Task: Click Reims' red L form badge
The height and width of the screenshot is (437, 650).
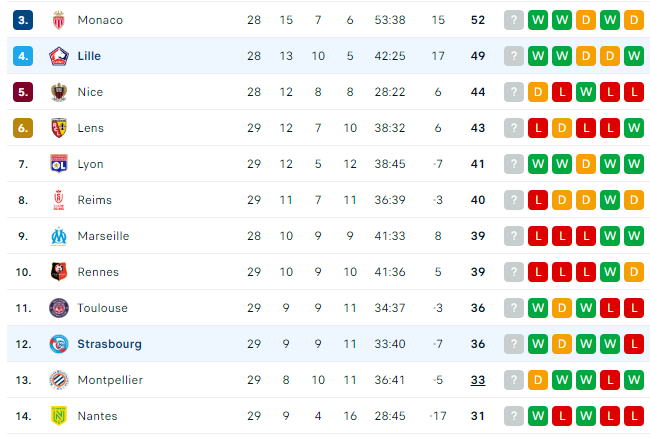Action: (x=538, y=200)
